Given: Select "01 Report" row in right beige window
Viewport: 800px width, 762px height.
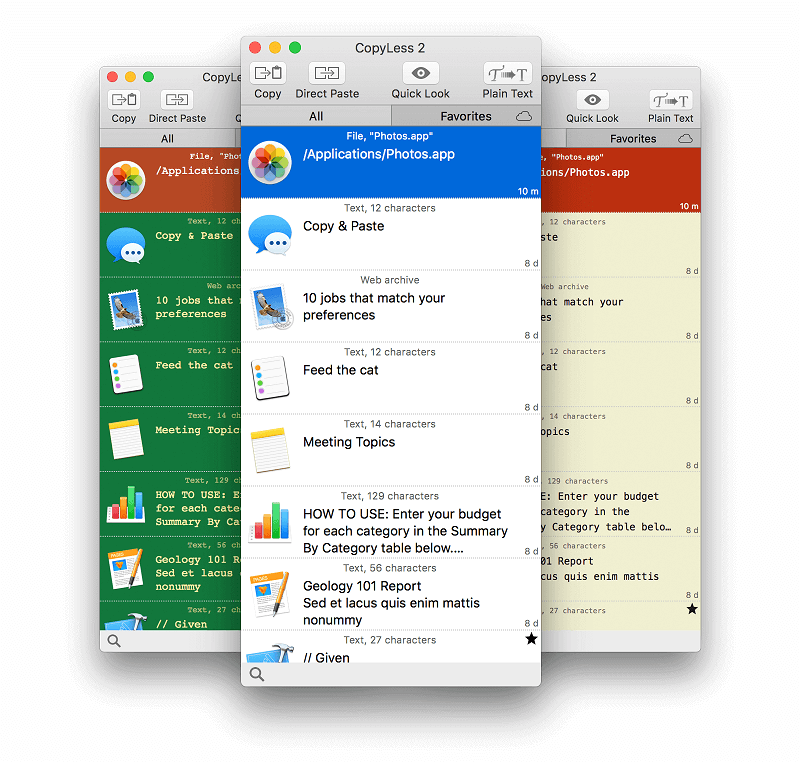Looking at the screenshot, I should [x=621, y=569].
